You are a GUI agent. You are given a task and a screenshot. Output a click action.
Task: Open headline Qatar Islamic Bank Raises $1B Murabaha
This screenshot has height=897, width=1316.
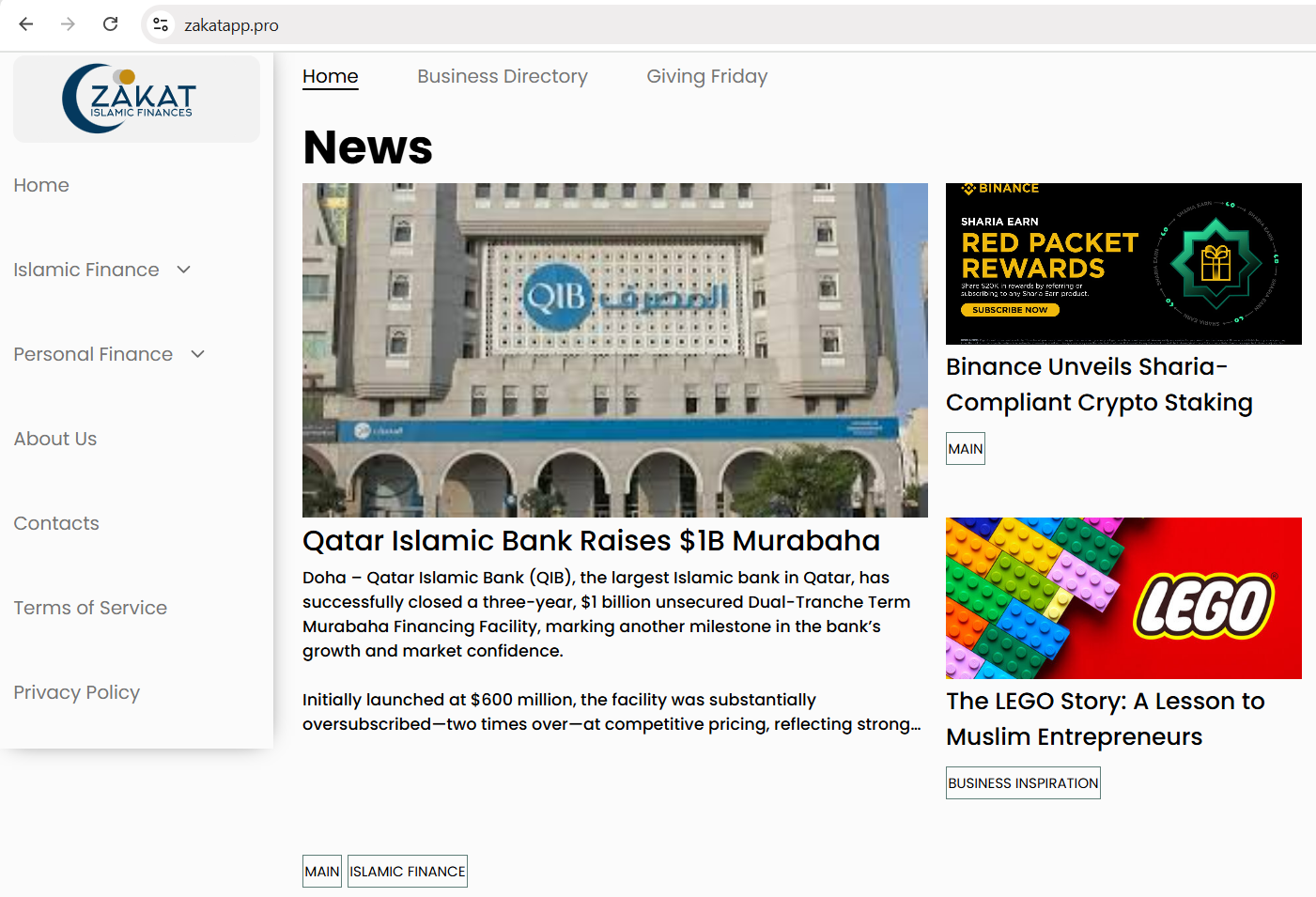592,541
